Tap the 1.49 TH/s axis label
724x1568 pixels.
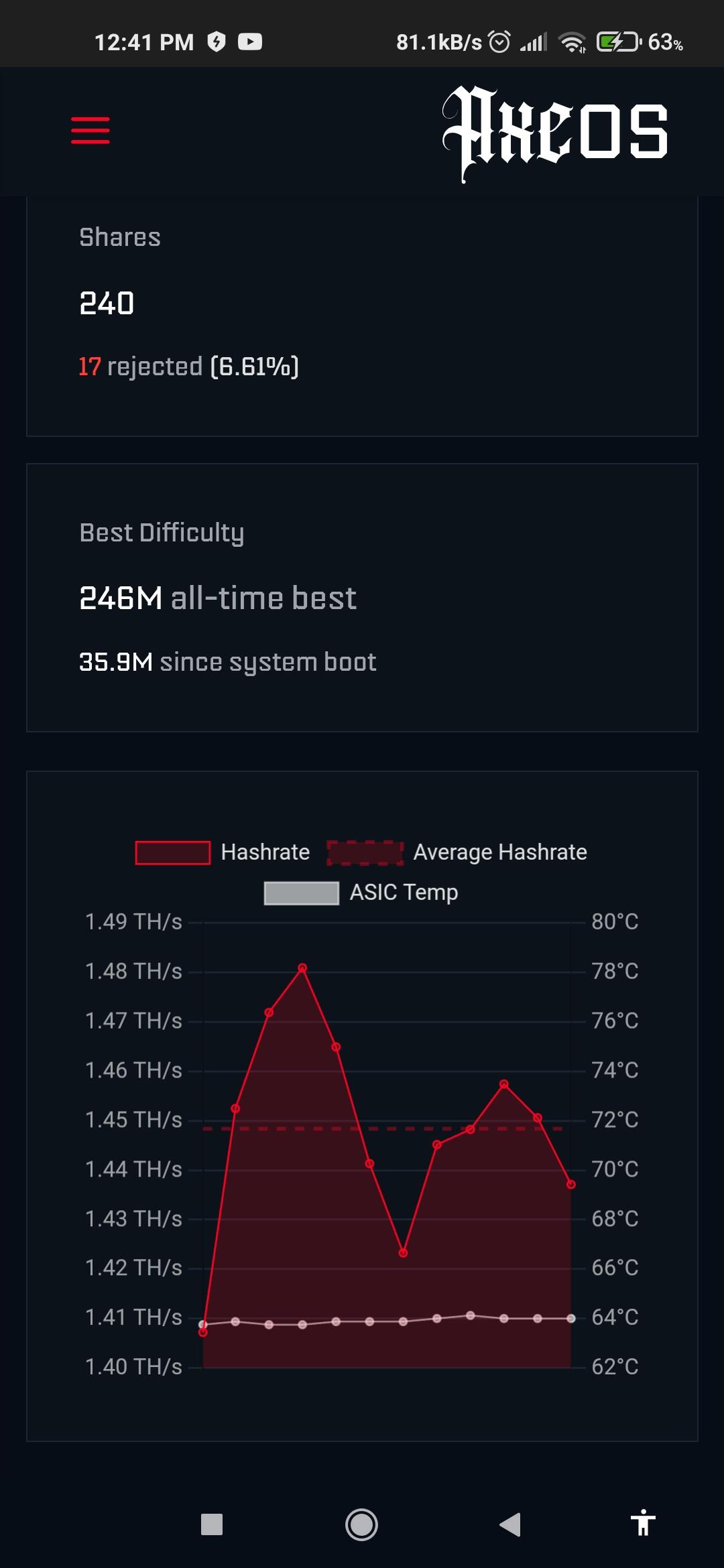tap(133, 922)
